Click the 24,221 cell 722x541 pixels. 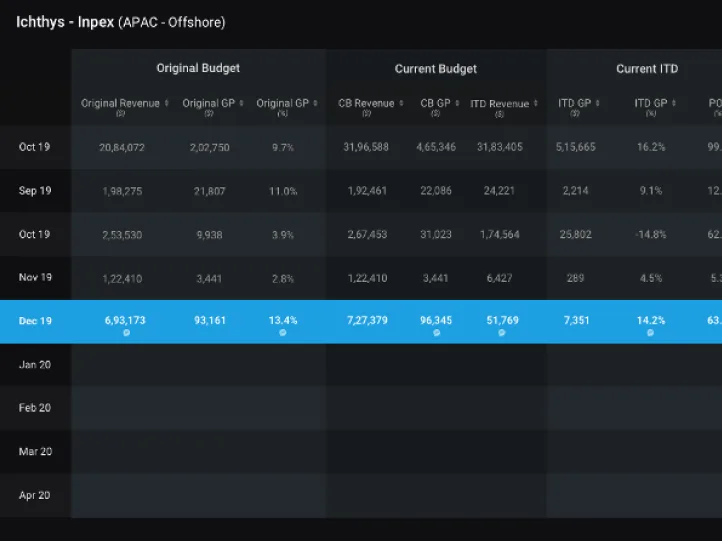(x=499, y=191)
